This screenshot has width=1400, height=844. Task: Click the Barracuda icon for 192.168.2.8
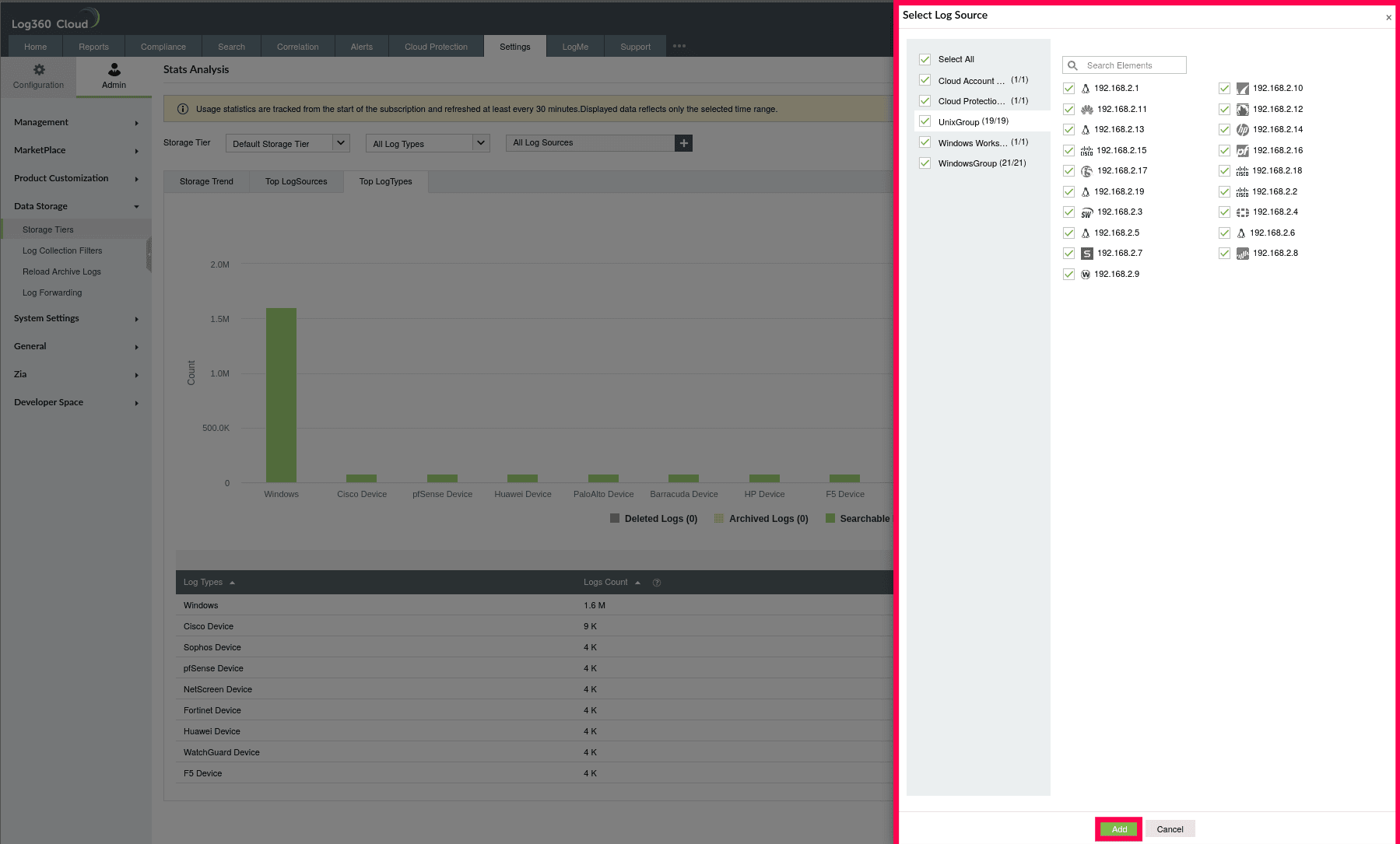pyautogui.click(x=1243, y=254)
